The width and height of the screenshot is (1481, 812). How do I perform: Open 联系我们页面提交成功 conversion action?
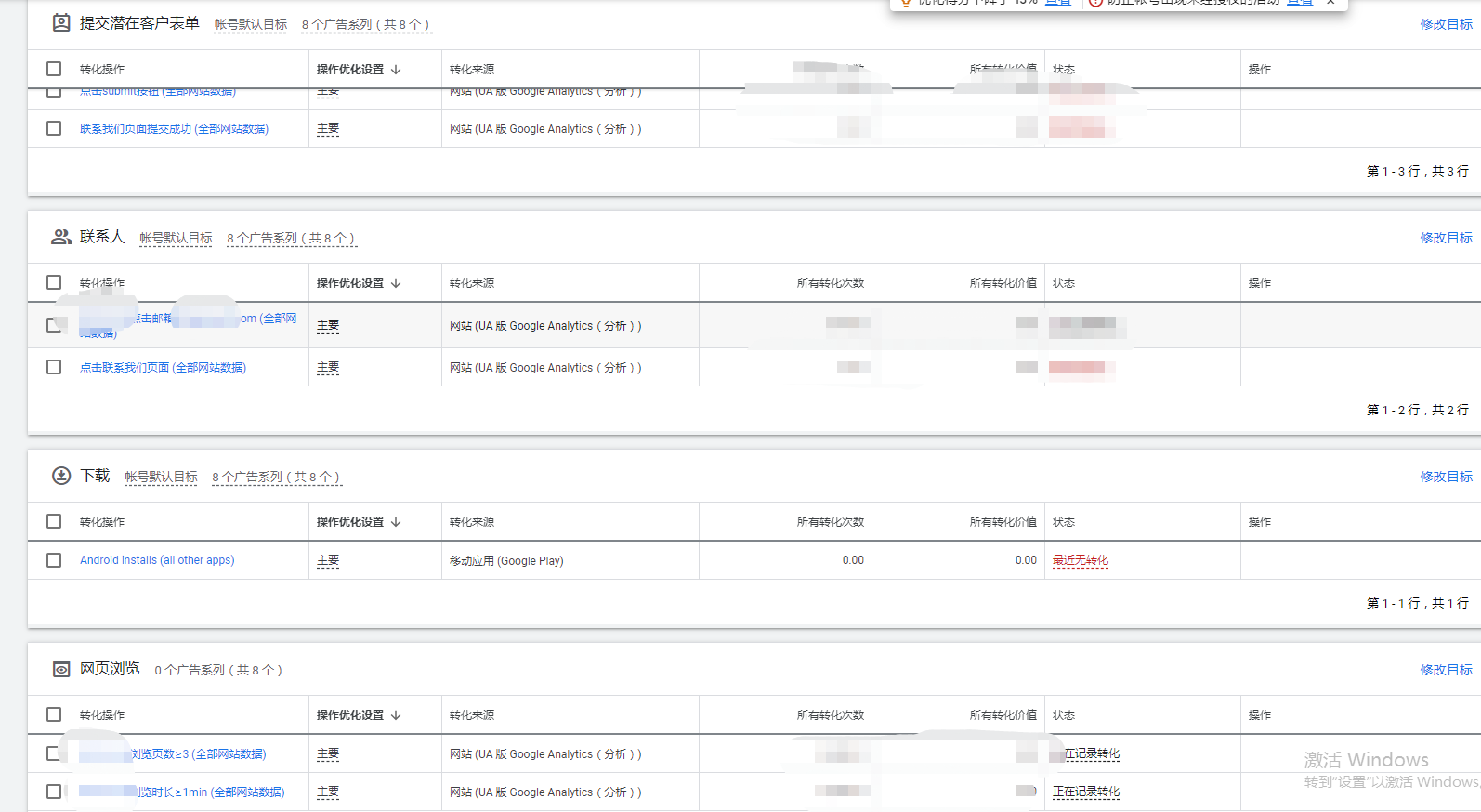(x=174, y=129)
